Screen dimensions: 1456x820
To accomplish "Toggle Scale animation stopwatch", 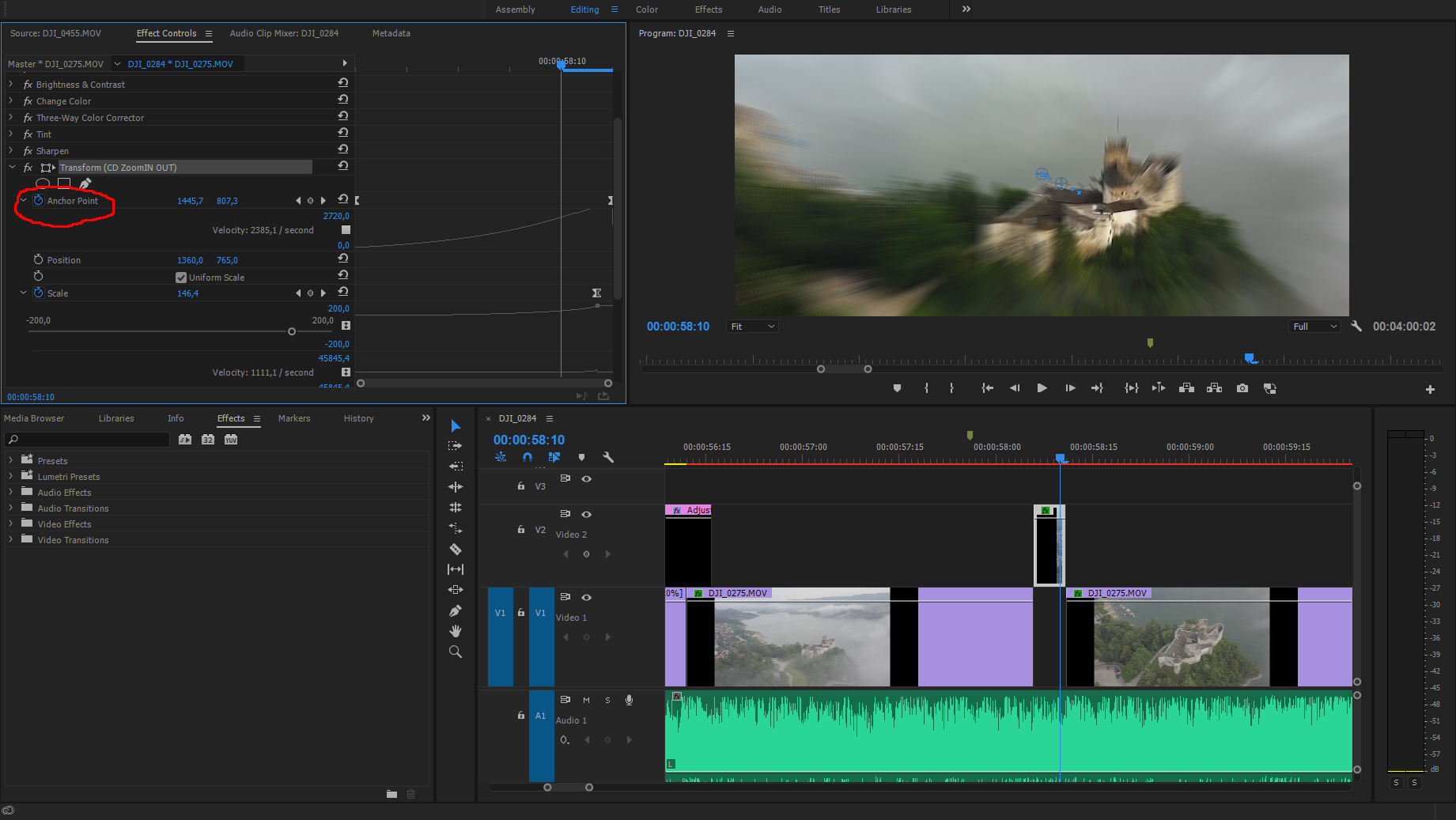I will [x=38, y=293].
